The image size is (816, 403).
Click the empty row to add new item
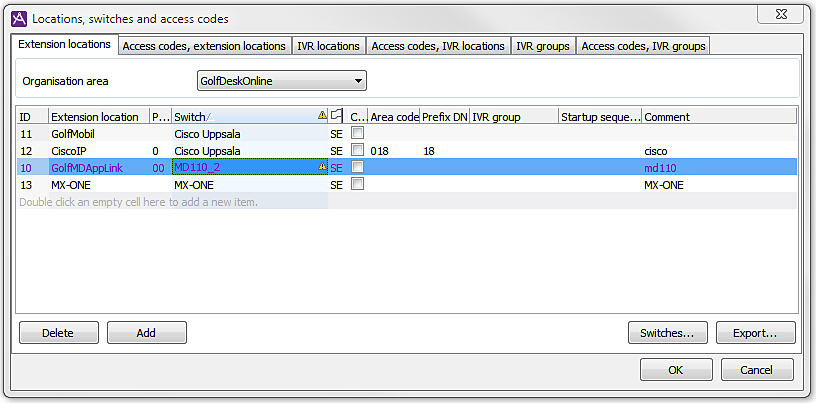click(172, 202)
